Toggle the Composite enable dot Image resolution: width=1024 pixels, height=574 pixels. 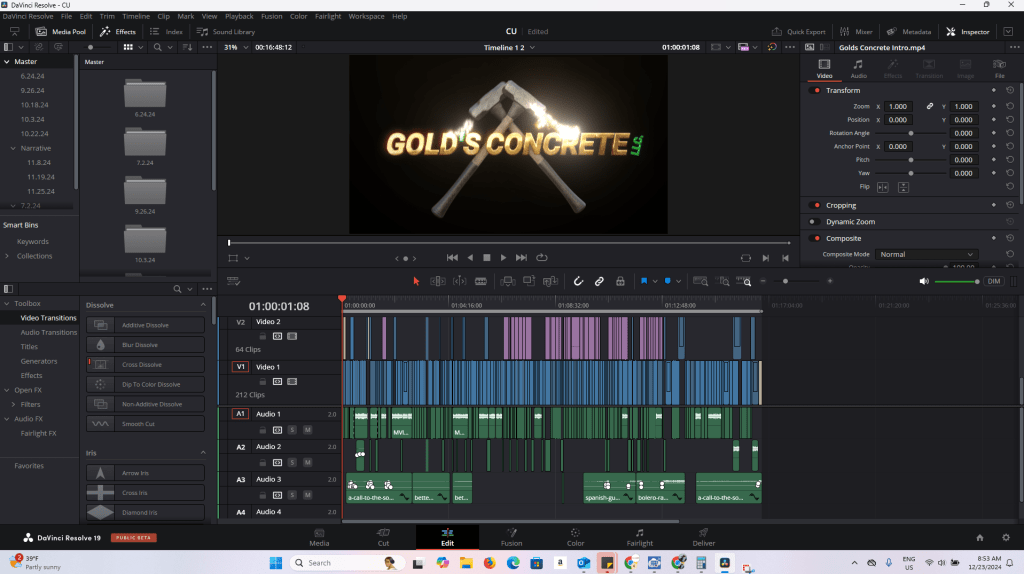pyautogui.click(x=816, y=238)
